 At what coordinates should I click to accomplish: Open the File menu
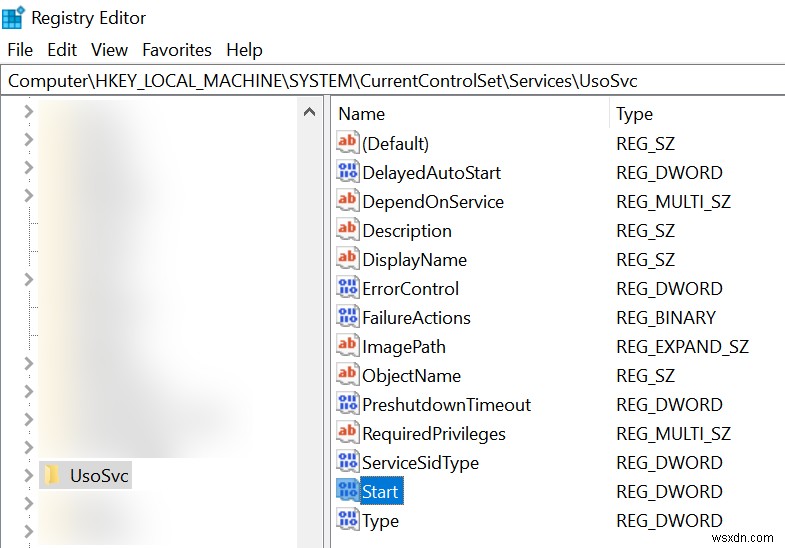tap(20, 50)
